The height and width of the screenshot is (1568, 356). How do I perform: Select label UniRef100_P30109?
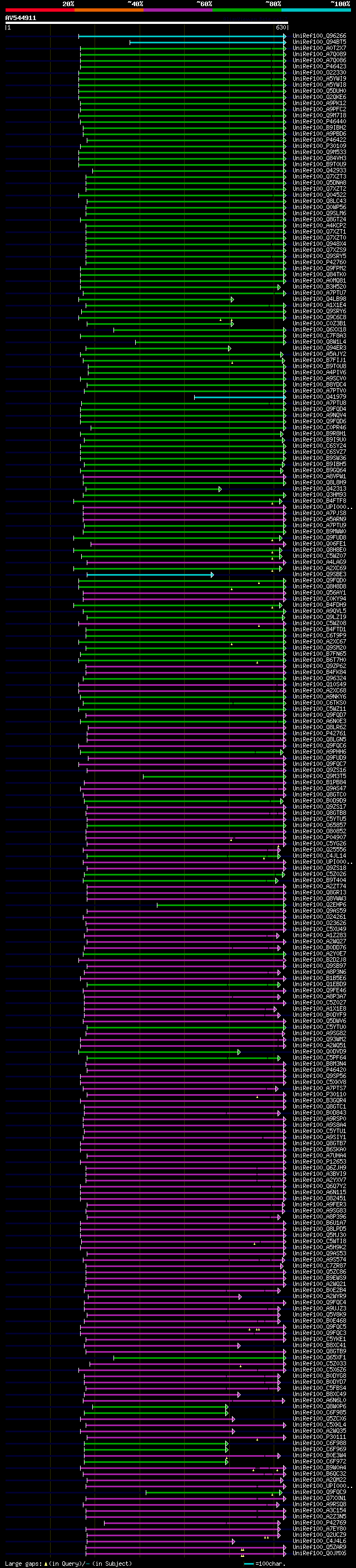[x=319, y=146]
